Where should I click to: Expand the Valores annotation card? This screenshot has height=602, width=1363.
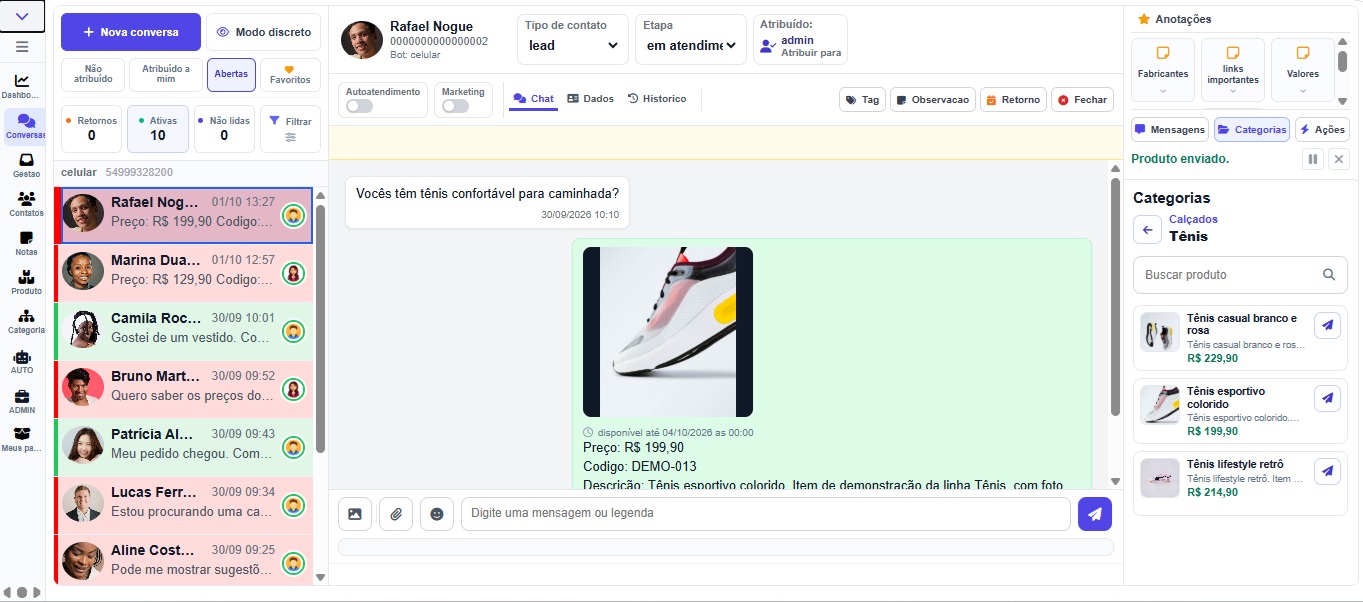coord(1303,70)
